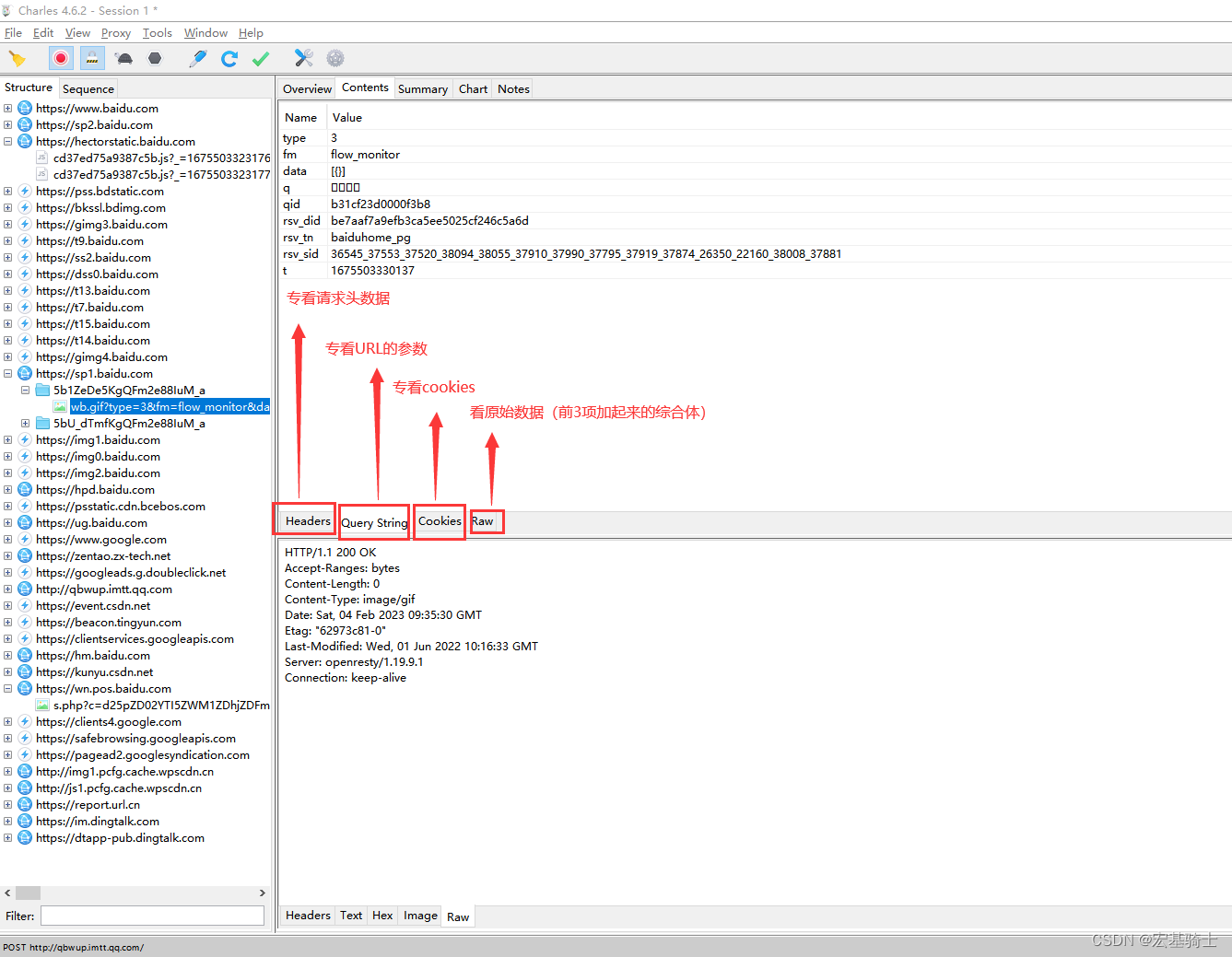
Task: Open the Window menu
Action: click(x=205, y=33)
